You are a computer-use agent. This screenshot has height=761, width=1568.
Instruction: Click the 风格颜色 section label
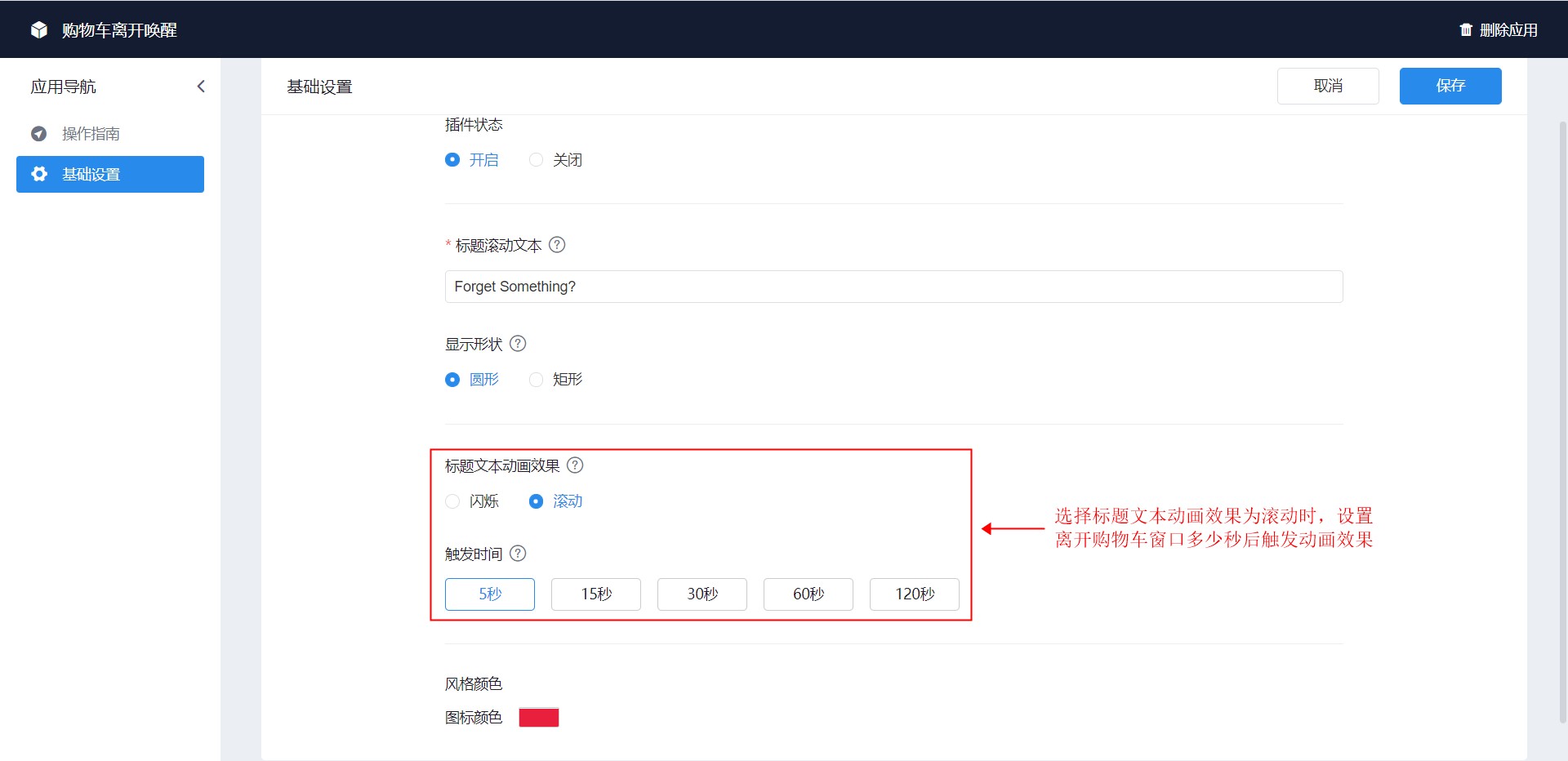(474, 684)
